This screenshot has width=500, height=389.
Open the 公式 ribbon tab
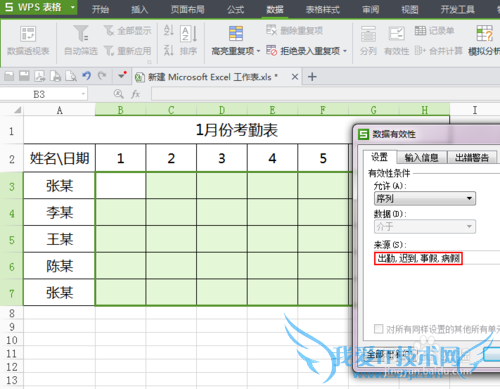pyautogui.click(x=235, y=9)
